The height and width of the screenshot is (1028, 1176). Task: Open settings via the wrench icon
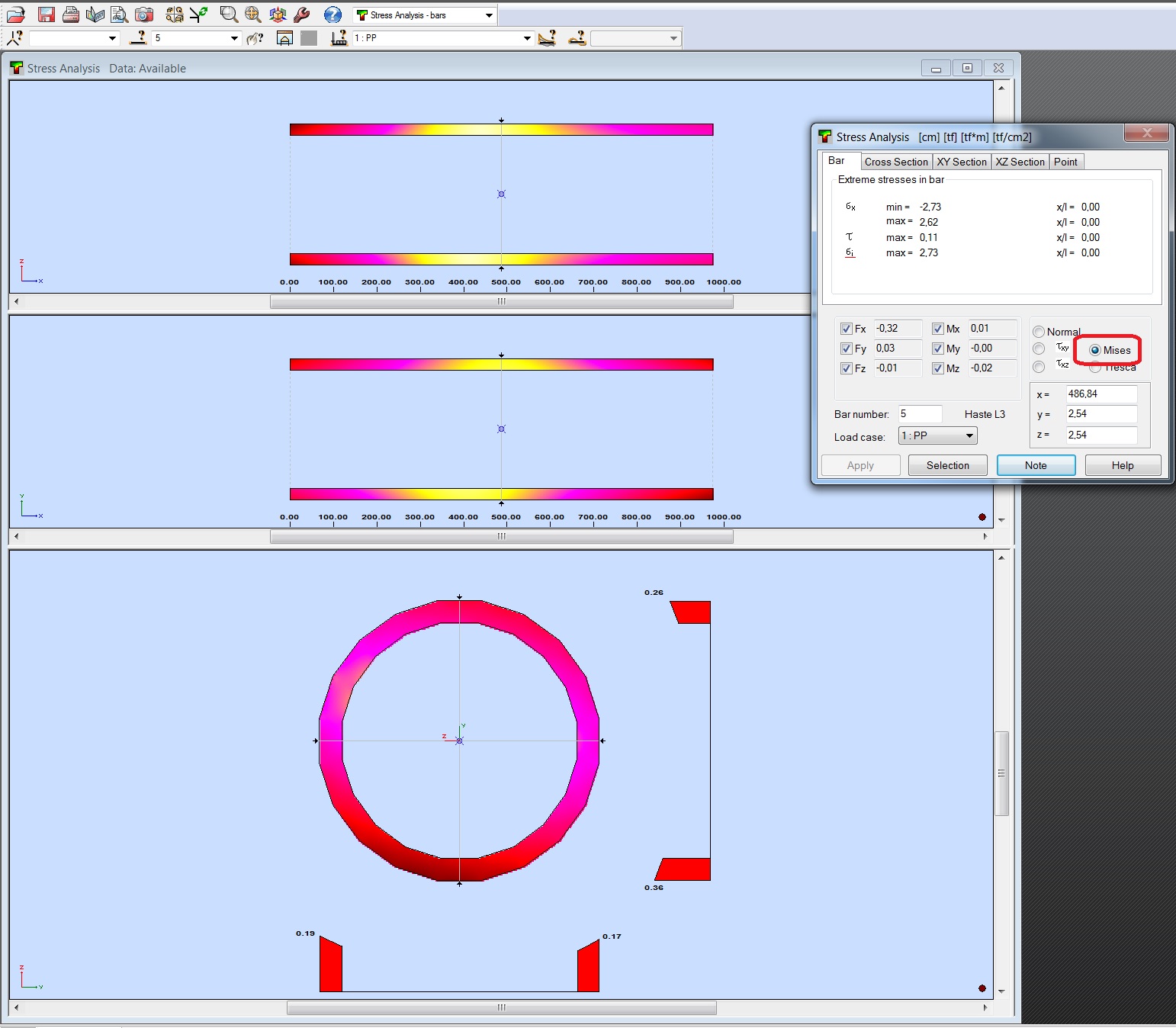point(302,14)
